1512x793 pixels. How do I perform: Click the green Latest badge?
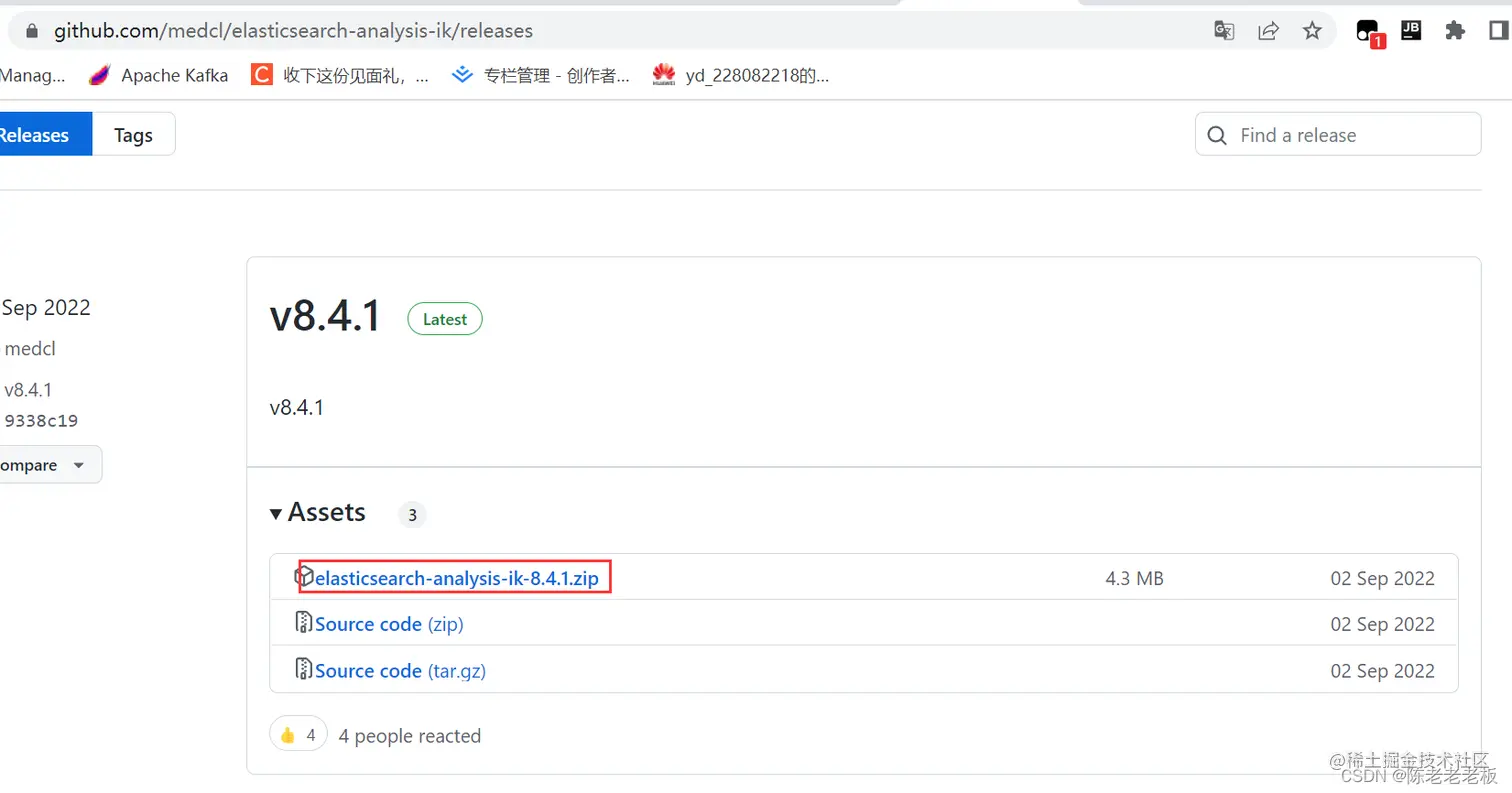pyautogui.click(x=445, y=319)
